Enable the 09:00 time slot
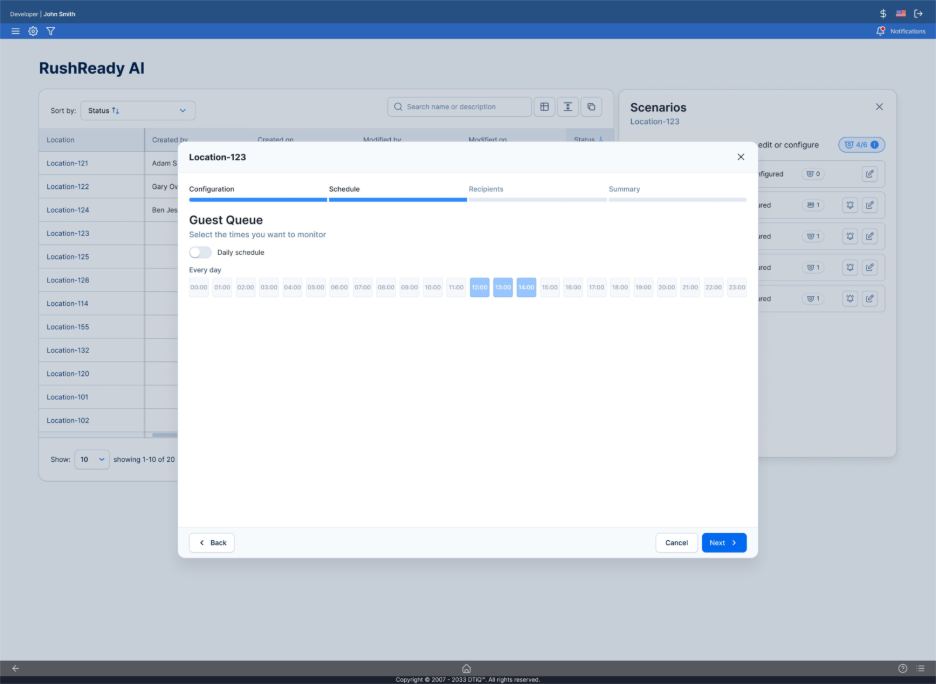Image resolution: width=936 pixels, height=684 pixels. point(410,288)
